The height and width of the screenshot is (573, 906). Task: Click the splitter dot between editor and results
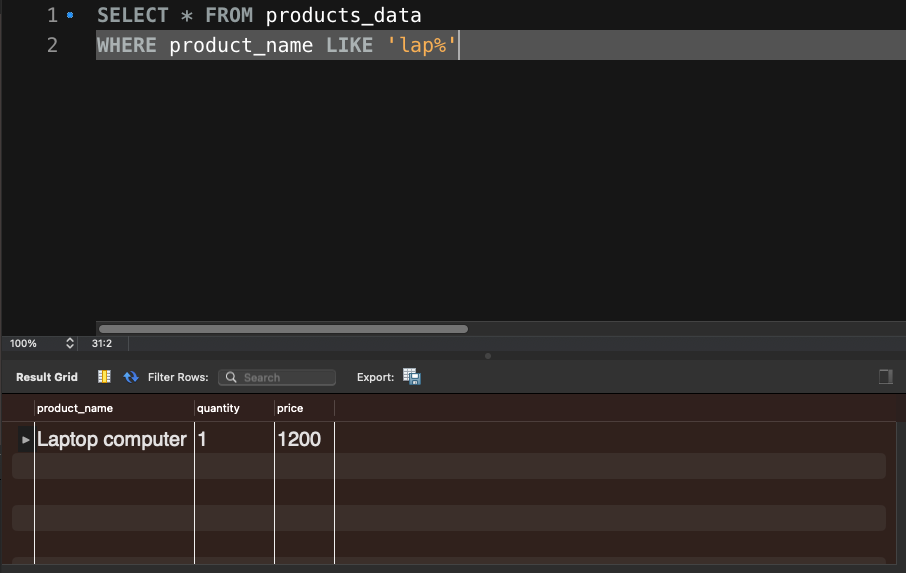(x=488, y=355)
